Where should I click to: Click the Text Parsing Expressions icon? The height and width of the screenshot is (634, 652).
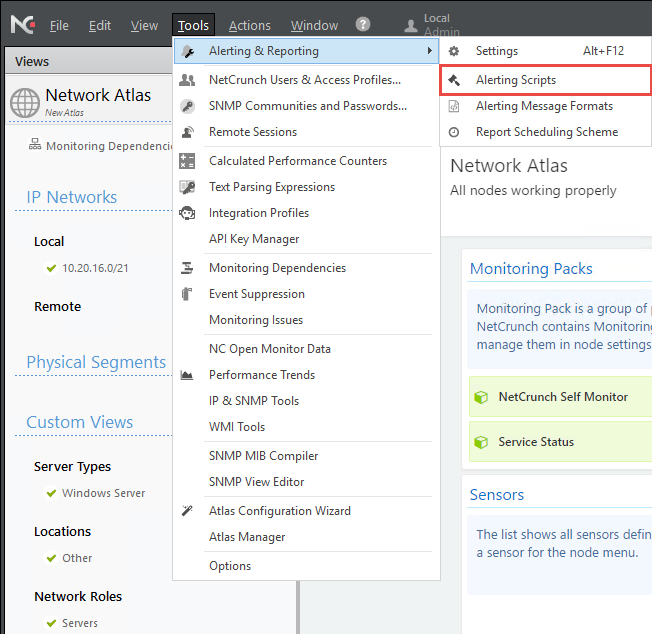click(187, 187)
